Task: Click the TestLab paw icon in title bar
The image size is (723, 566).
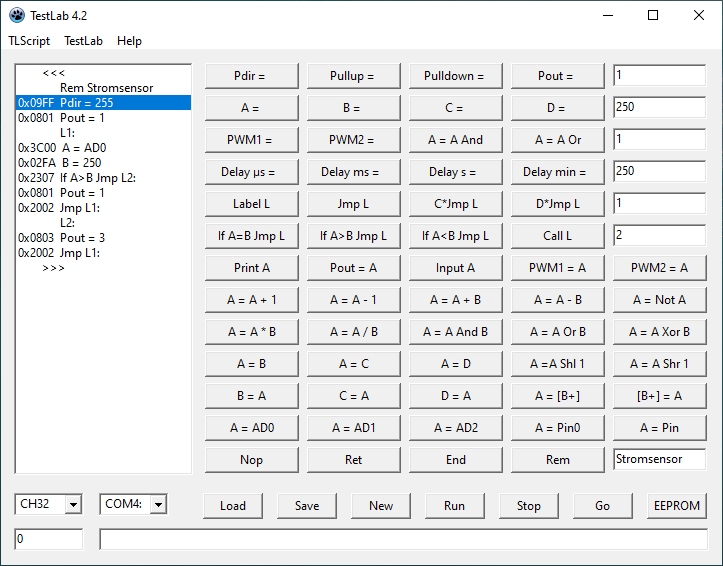Action: (x=17, y=15)
